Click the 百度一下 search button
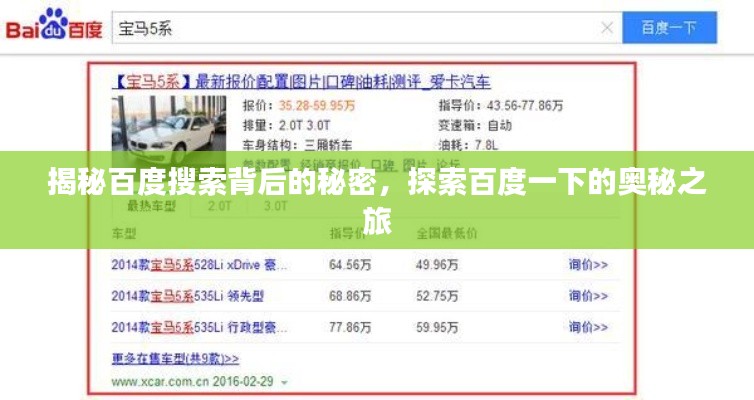 [x=669, y=28]
